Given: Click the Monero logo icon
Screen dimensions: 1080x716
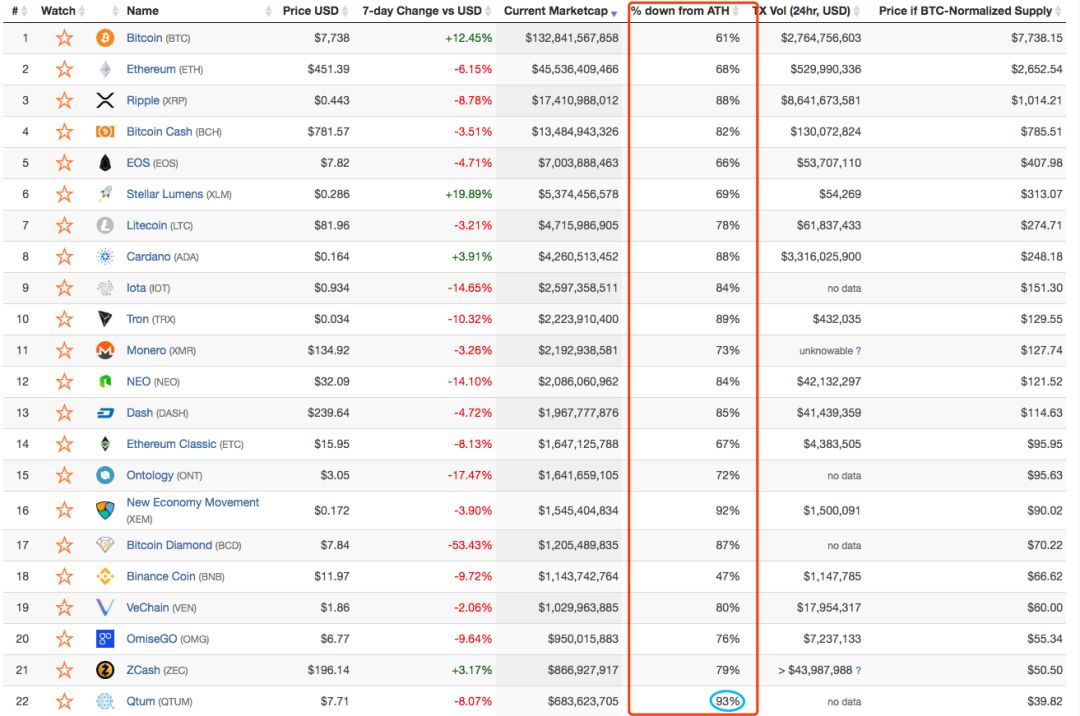Looking at the screenshot, I should coord(105,350).
